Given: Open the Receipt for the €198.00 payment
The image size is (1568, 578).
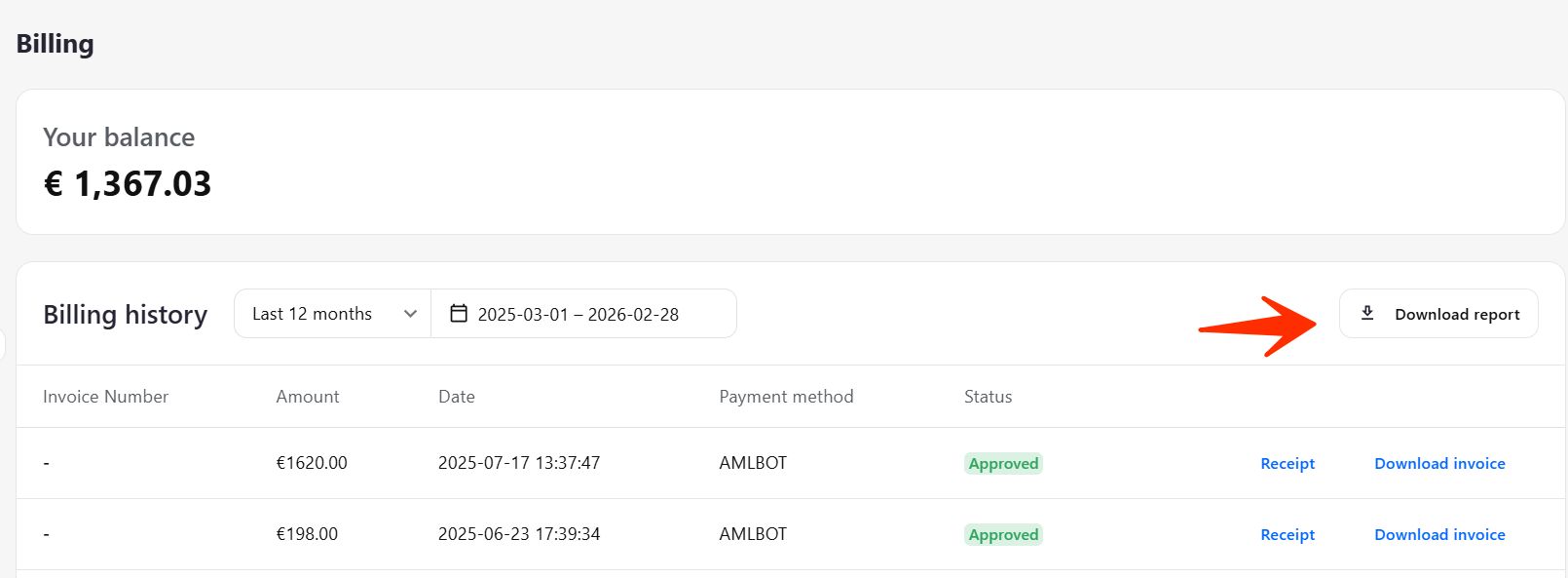Looking at the screenshot, I should pos(1288,535).
